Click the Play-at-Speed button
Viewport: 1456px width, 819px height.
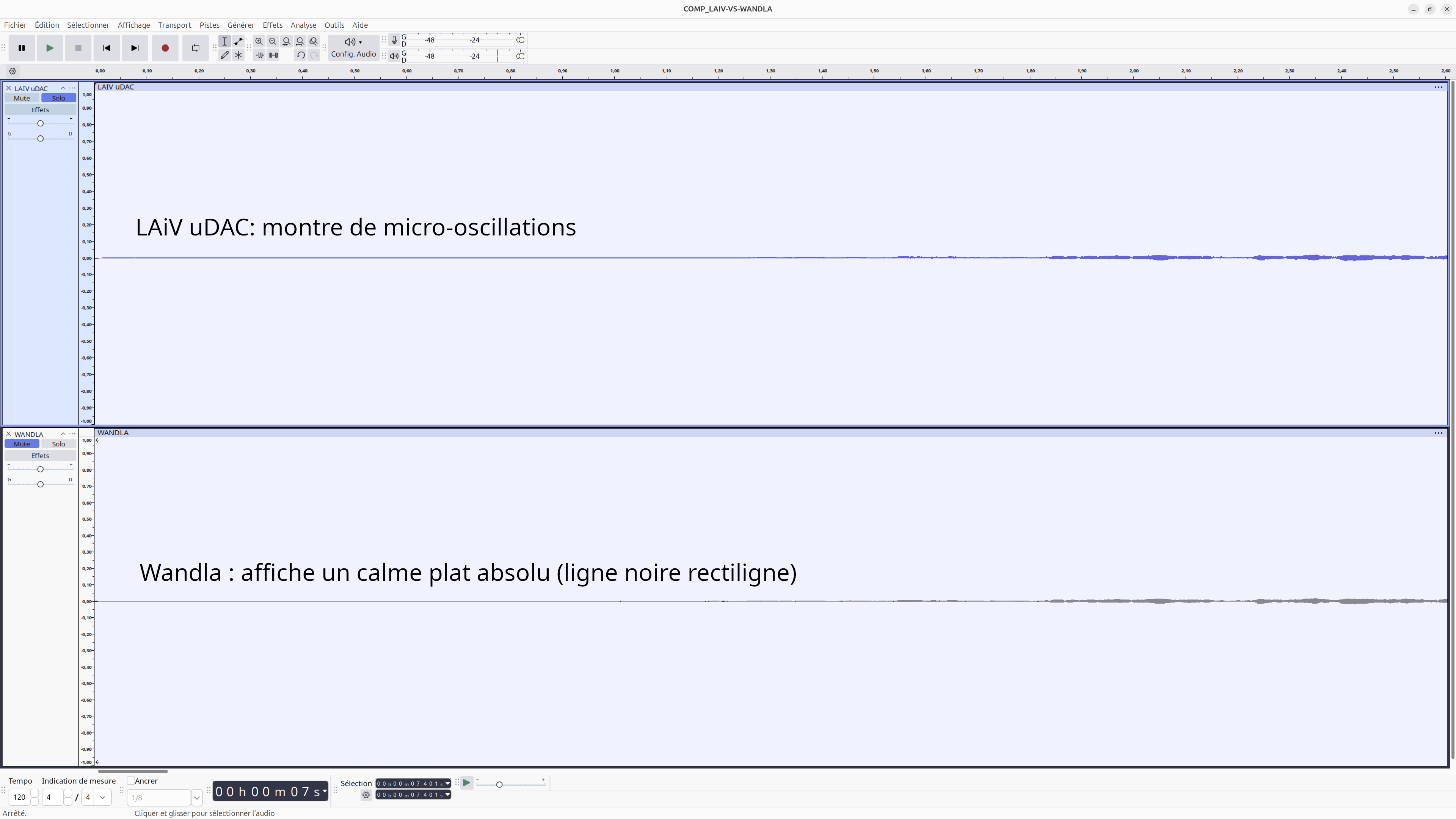pos(466,783)
